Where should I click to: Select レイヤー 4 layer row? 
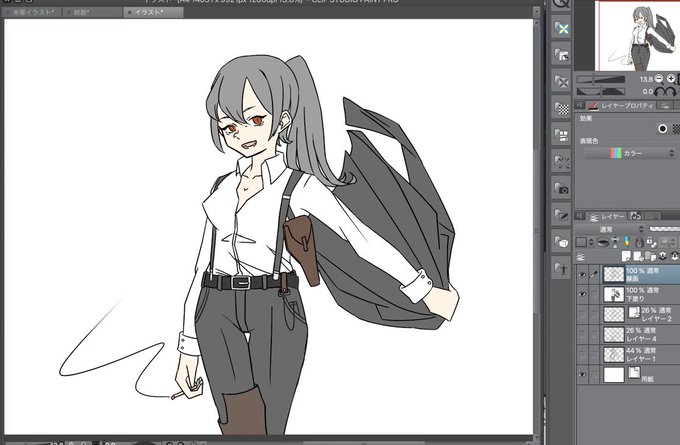628,334
